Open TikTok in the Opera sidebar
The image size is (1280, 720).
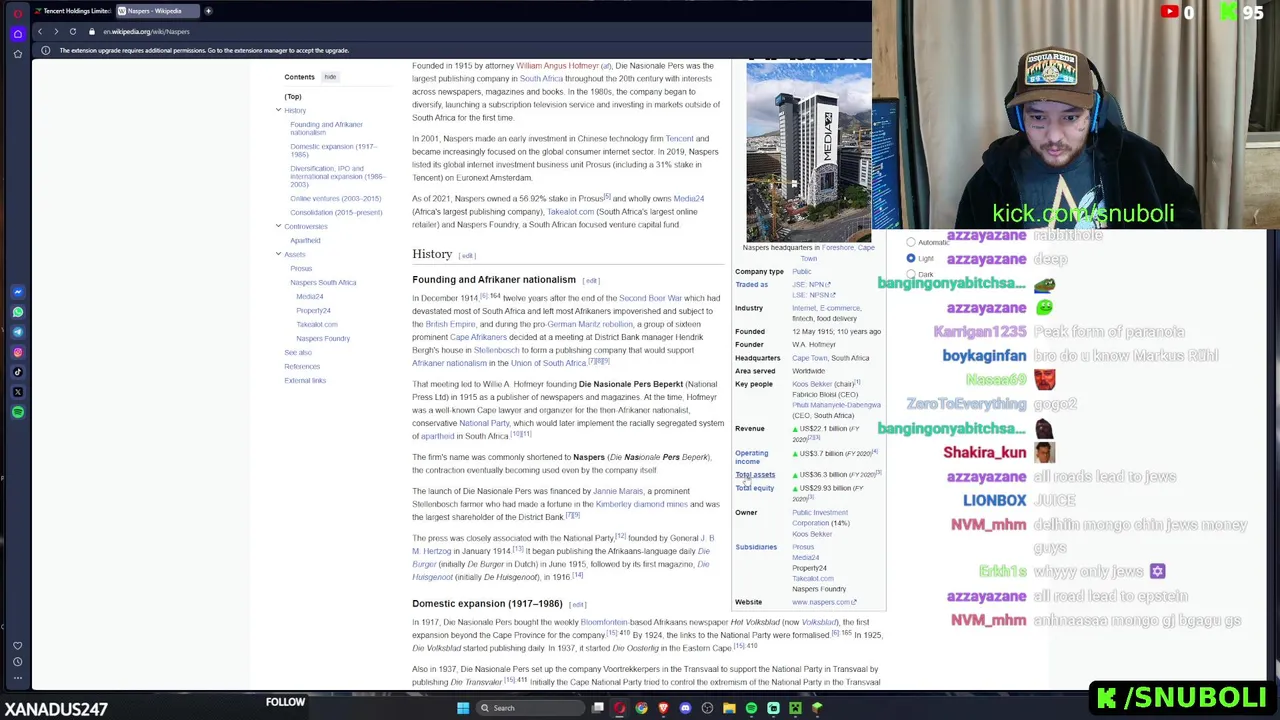coord(18,372)
